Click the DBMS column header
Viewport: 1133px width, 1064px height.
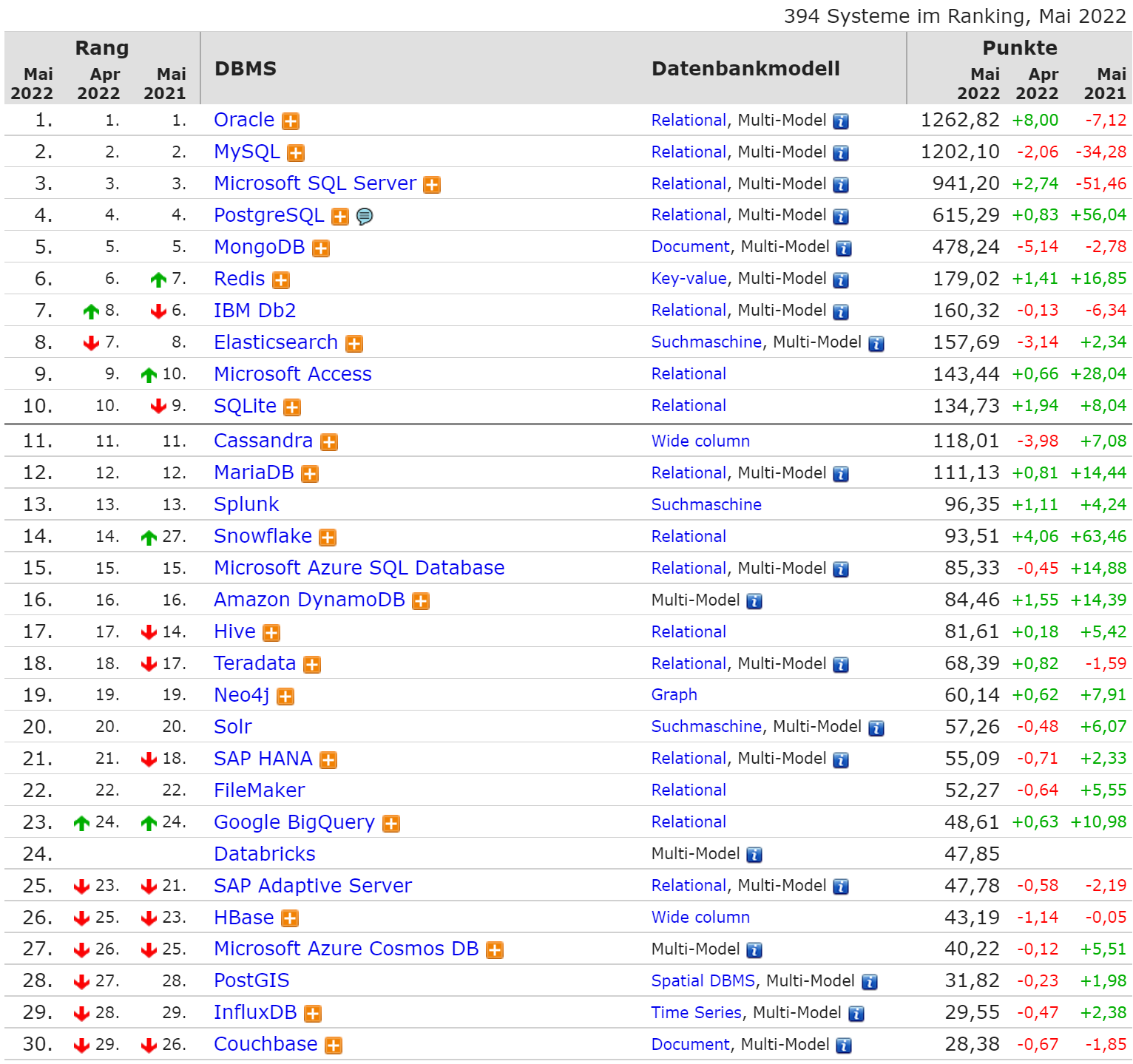point(246,69)
